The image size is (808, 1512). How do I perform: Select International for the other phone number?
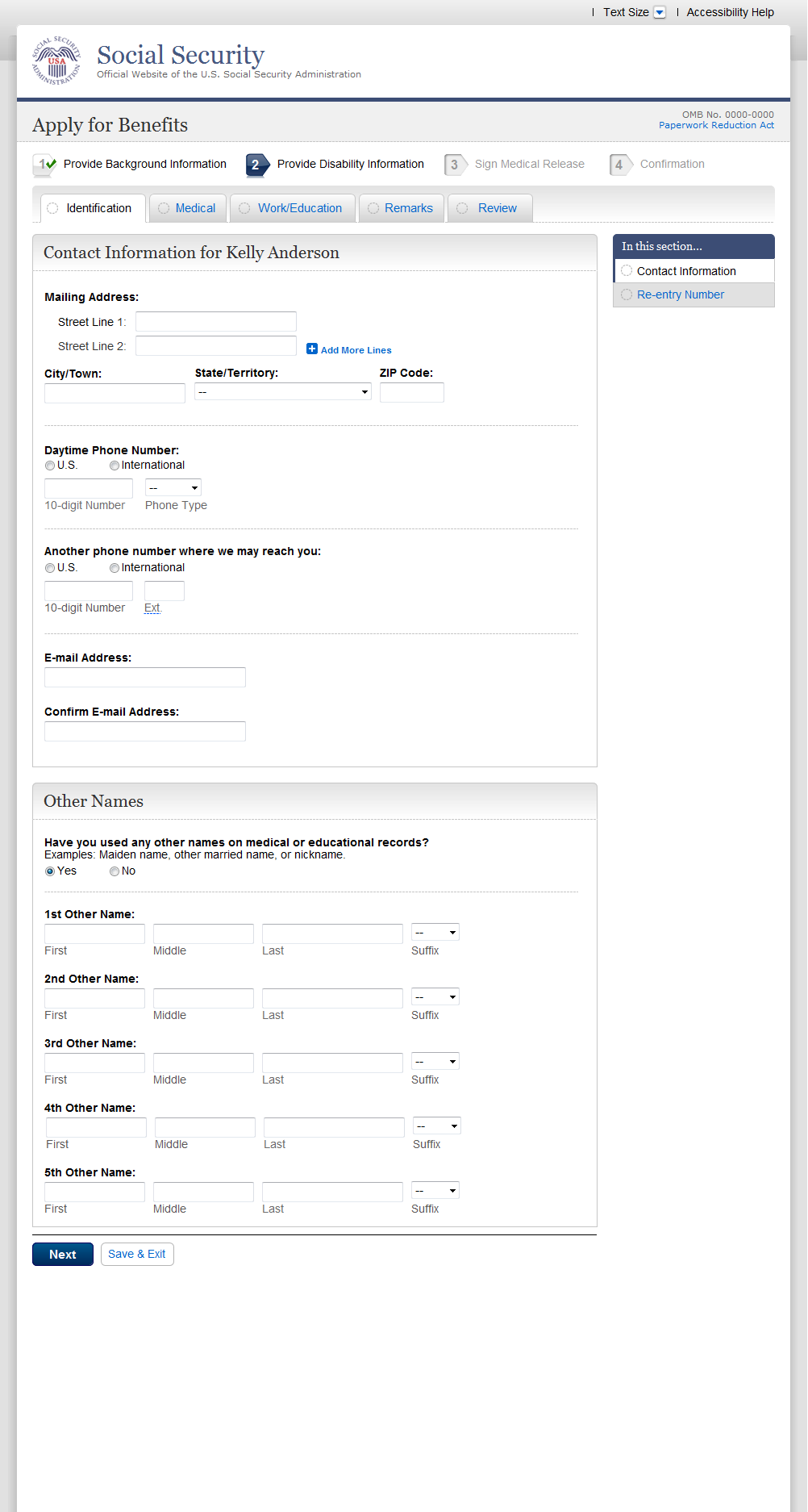click(115, 568)
